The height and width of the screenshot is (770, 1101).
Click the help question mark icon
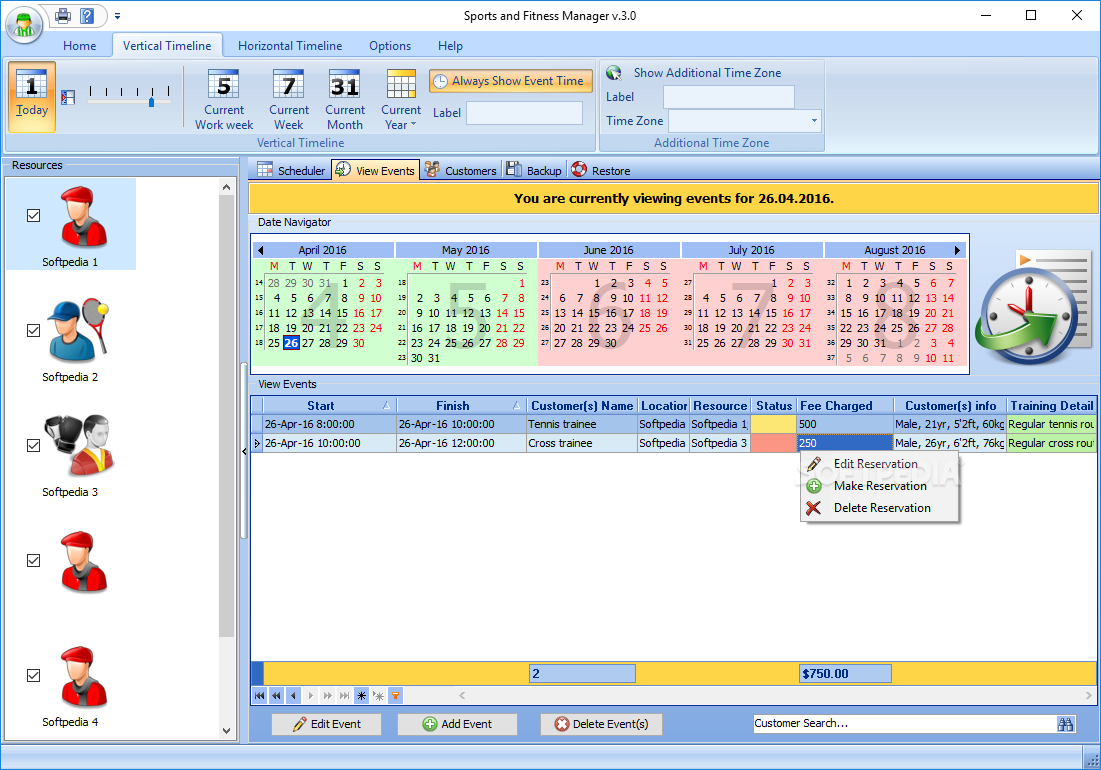pyautogui.click(x=87, y=15)
